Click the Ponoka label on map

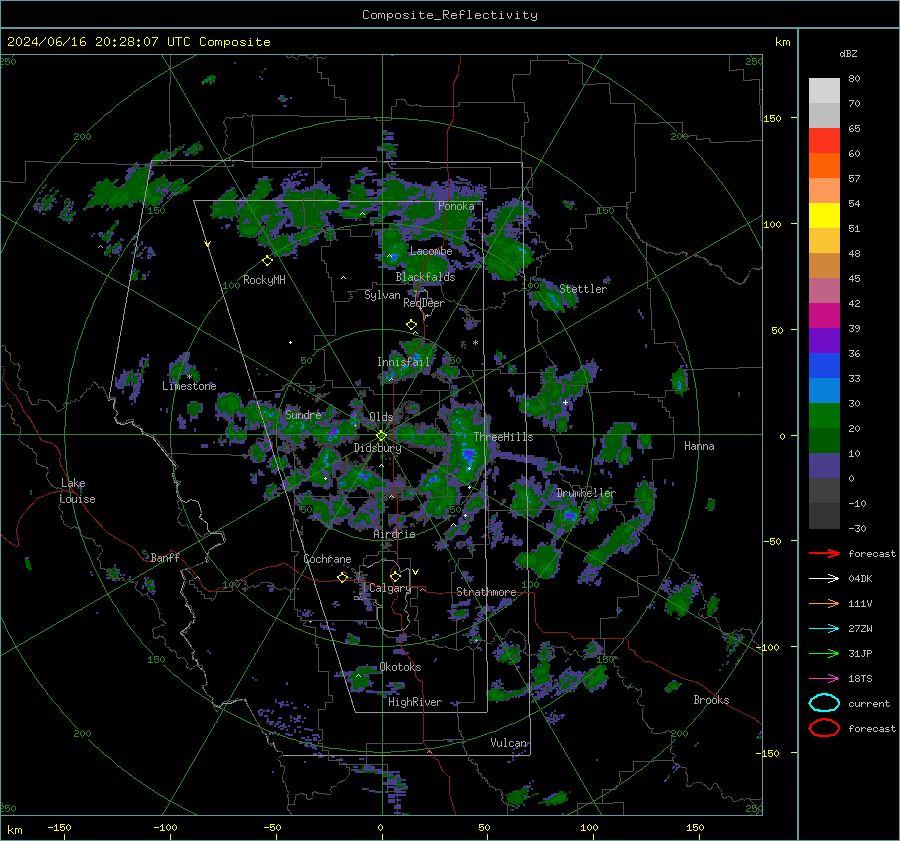coord(456,206)
